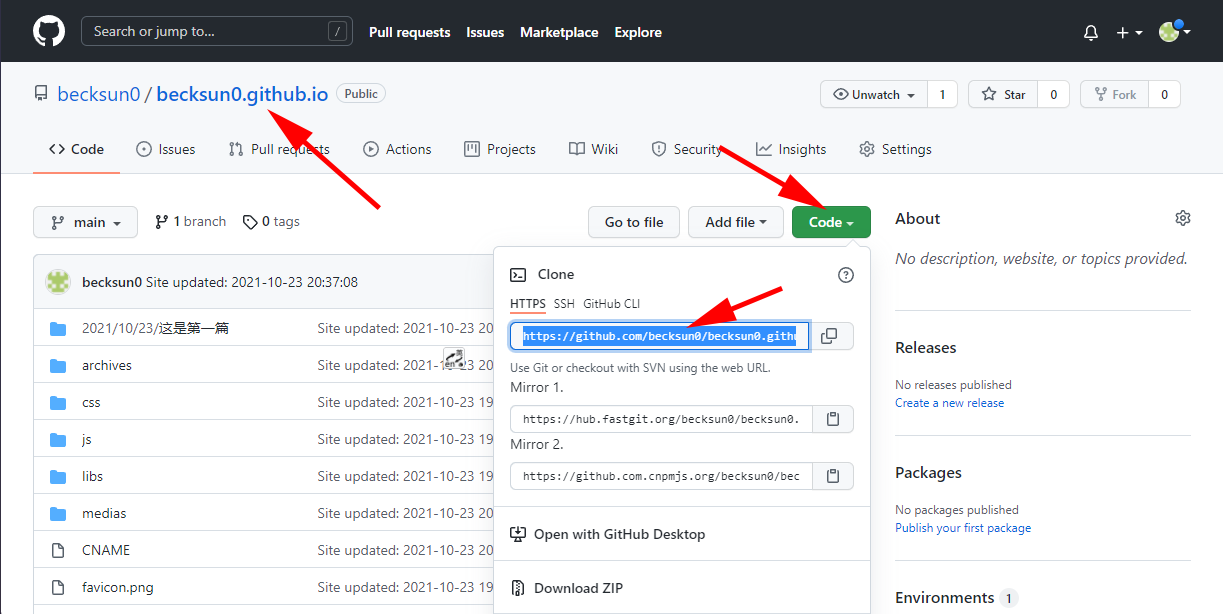Image resolution: width=1223 pixels, height=614 pixels.
Task: Click the repository icon beside becksun0
Action: pyautogui.click(x=41, y=94)
